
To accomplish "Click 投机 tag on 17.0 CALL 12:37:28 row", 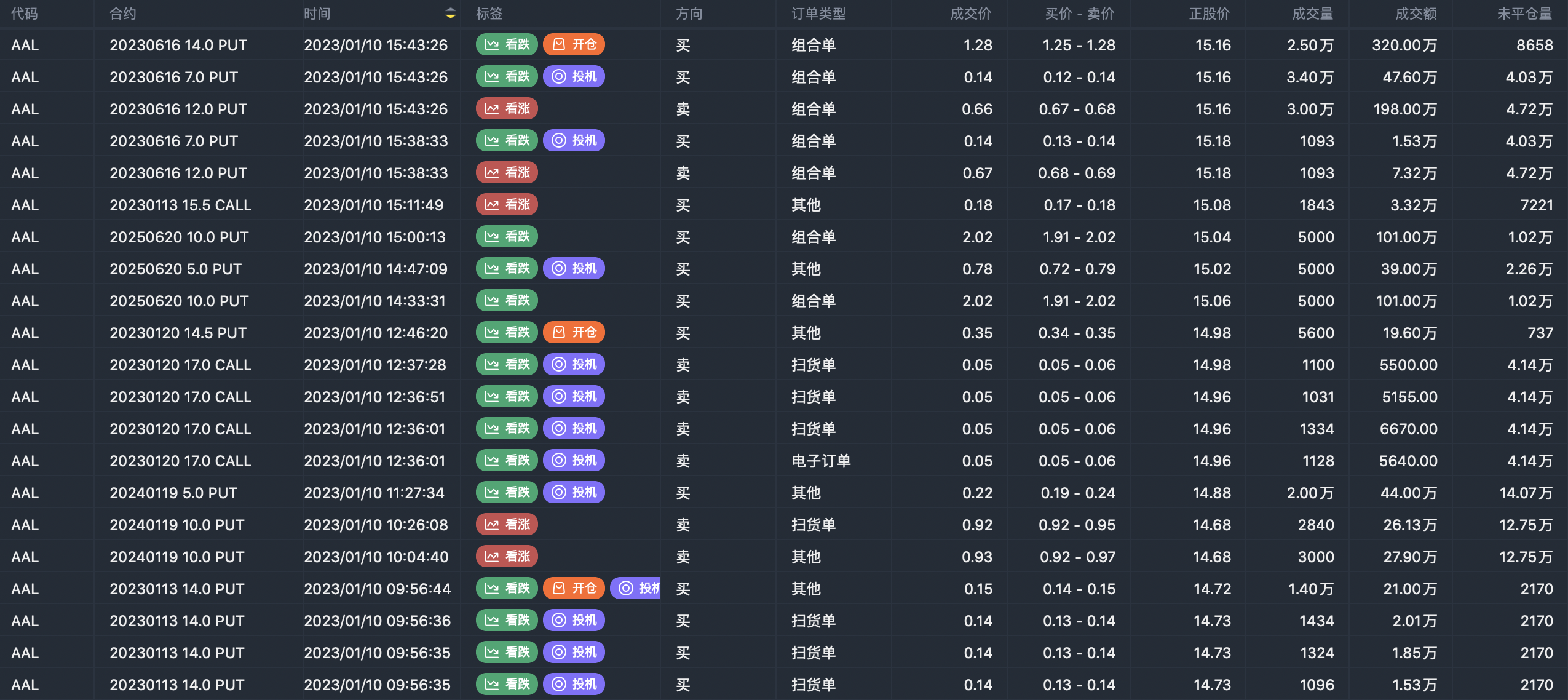I will coord(574,364).
